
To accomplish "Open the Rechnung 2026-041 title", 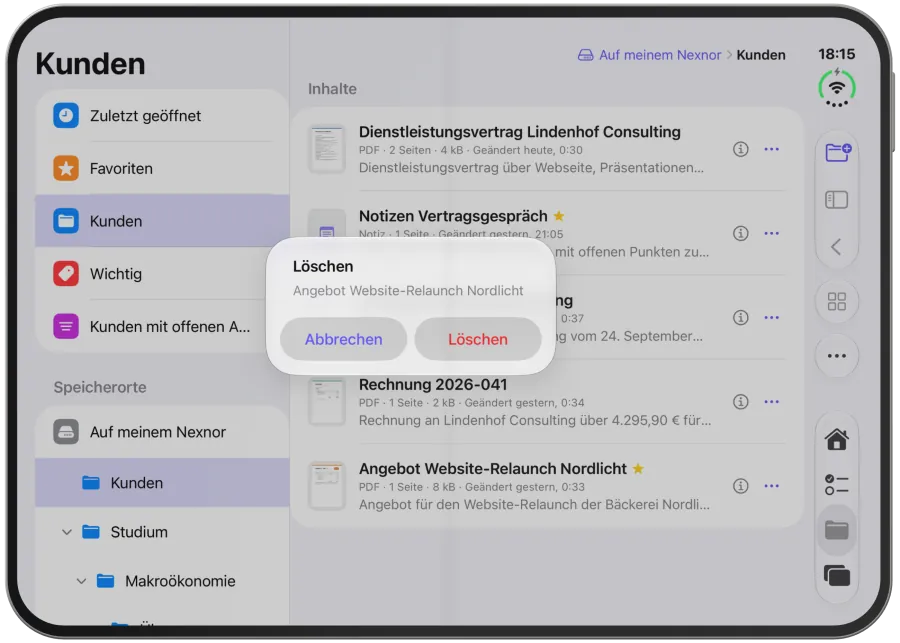I will tap(433, 384).
